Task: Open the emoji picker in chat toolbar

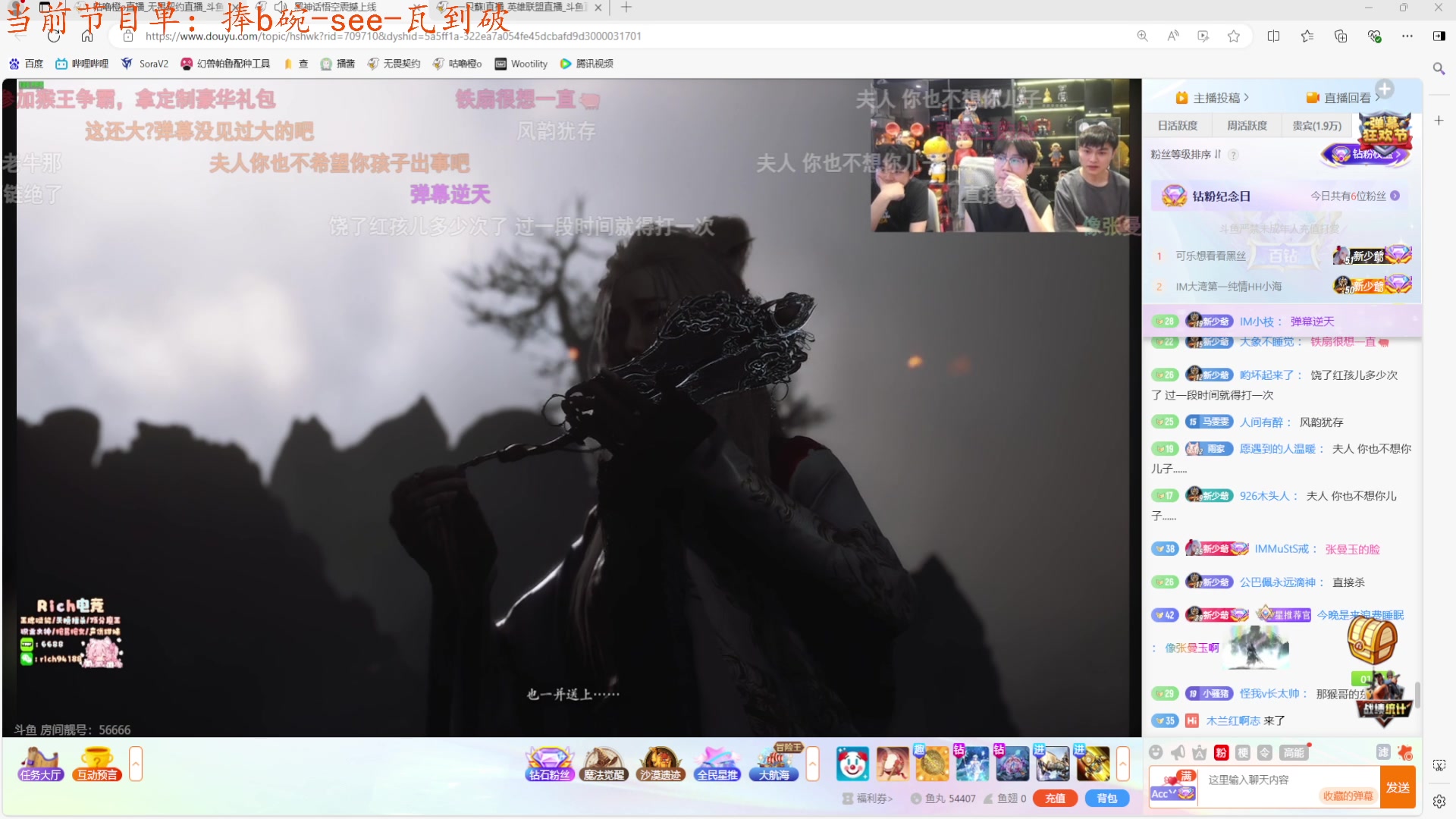Action: (x=1156, y=753)
